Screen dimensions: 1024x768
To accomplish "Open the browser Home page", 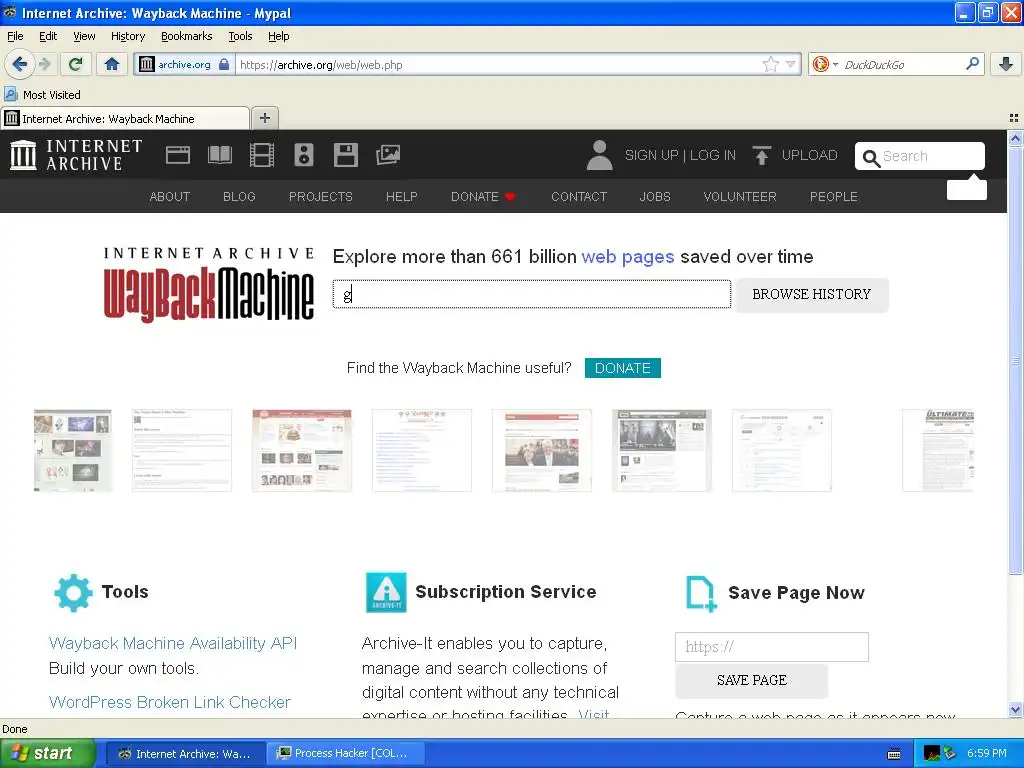I will [x=112, y=64].
